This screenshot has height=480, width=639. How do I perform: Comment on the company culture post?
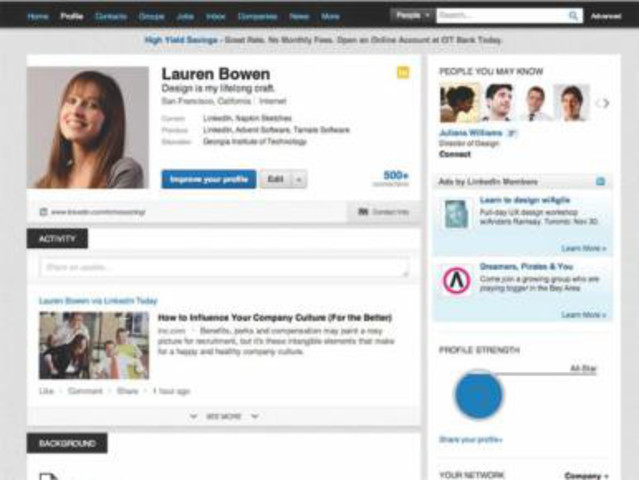pyautogui.click(x=85, y=391)
